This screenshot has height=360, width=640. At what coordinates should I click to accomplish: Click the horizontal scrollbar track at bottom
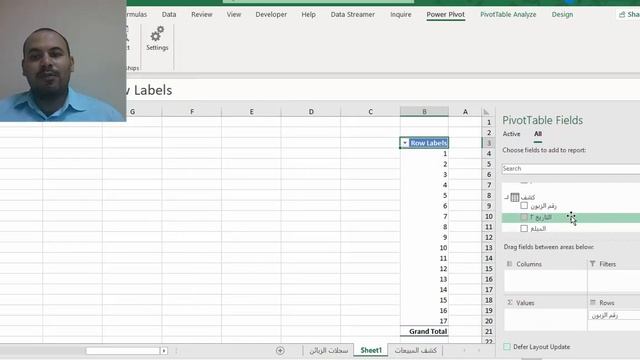click(x=123, y=351)
